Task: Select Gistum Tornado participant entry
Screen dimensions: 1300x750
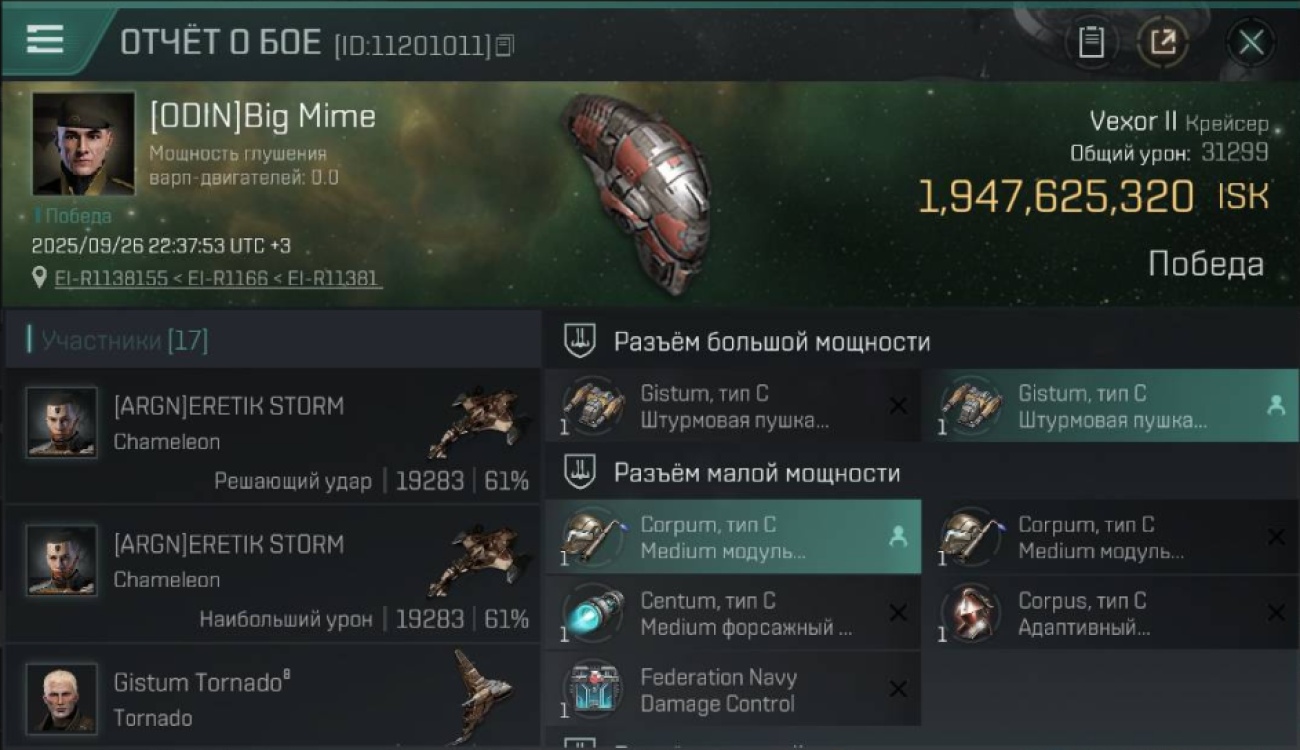Action: (273, 697)
